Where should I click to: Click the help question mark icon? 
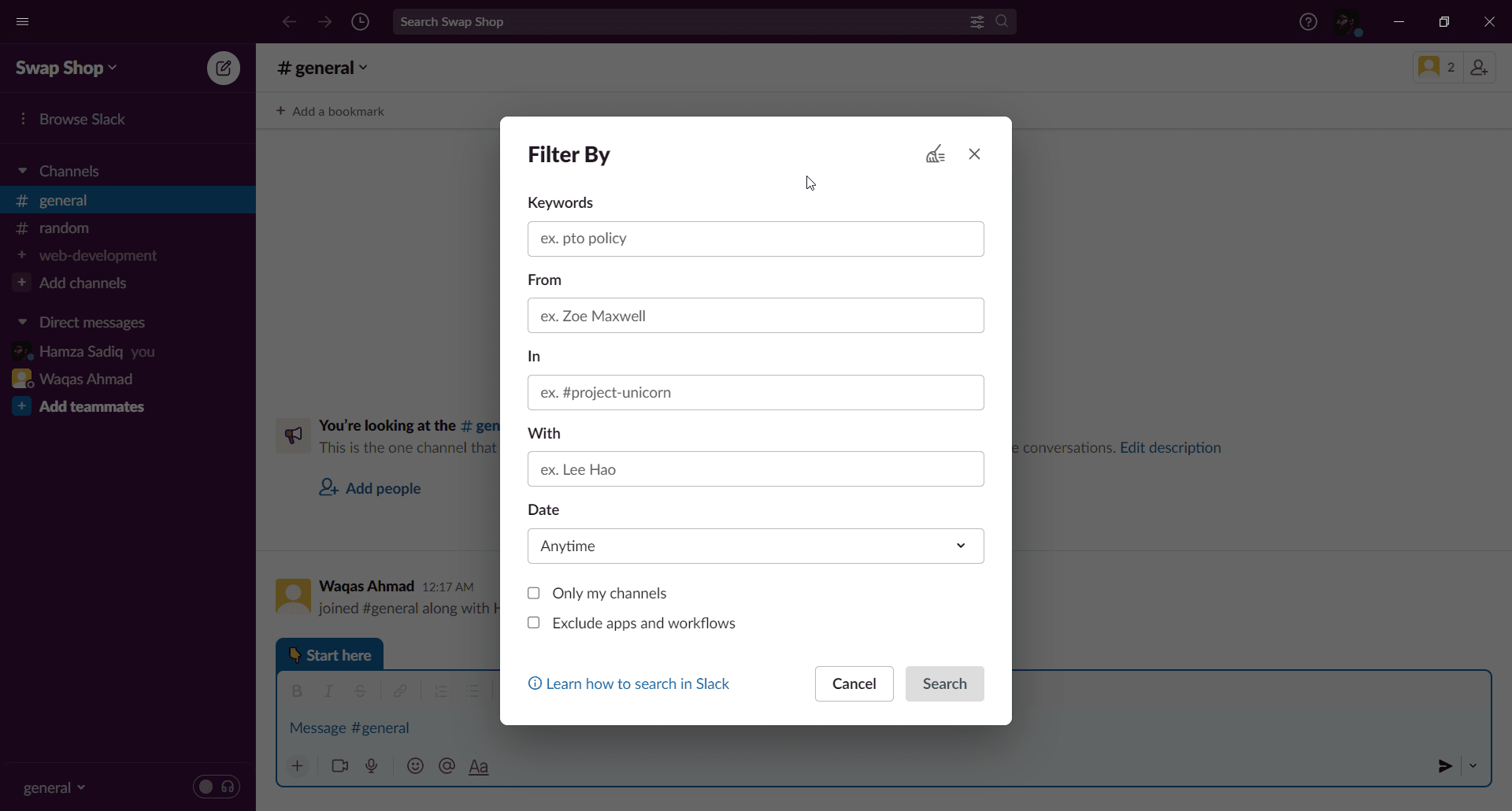(1308, 22)
